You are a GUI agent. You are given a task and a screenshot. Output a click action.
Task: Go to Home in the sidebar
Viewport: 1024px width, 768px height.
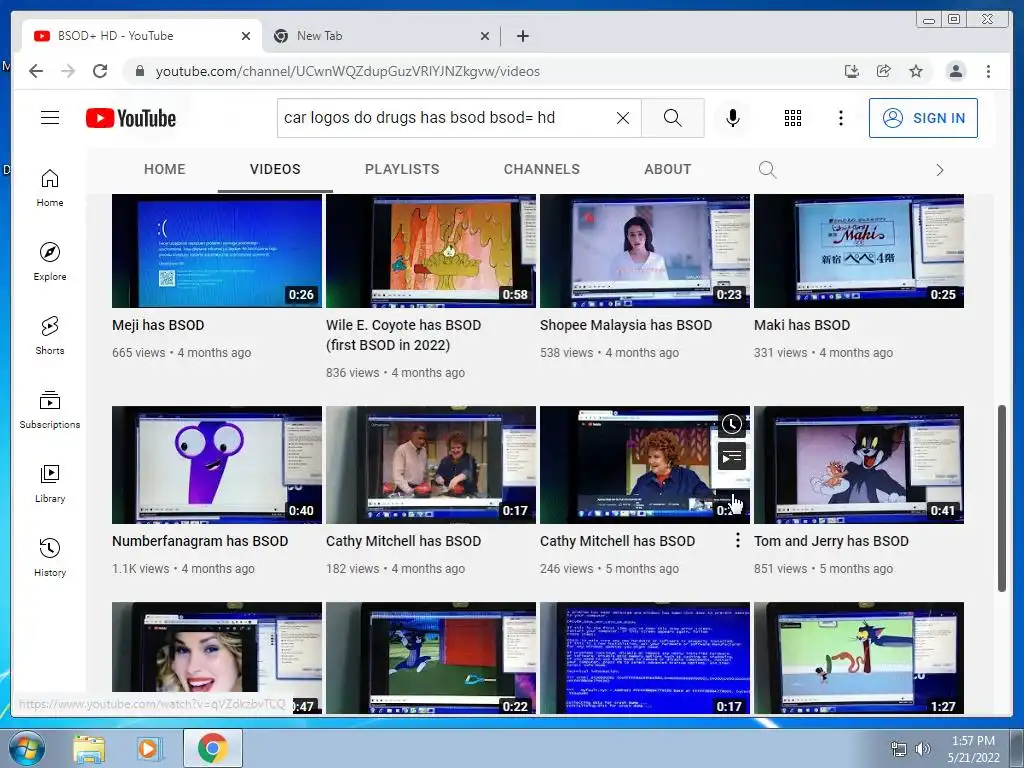point(50,188)
